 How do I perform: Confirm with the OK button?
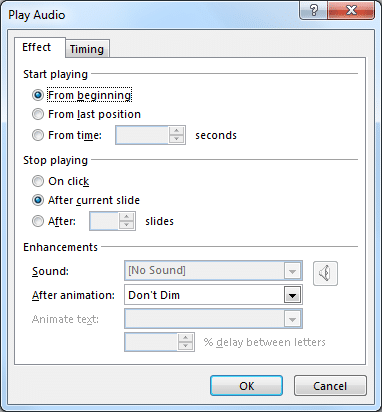click(246, 386)
